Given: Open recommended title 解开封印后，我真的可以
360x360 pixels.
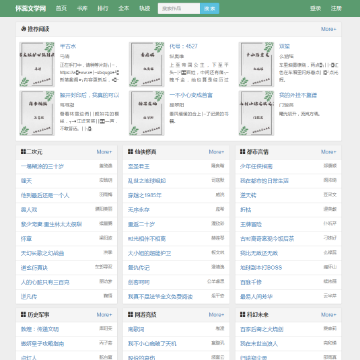Looking at the screenshot, I should (89, 95).
